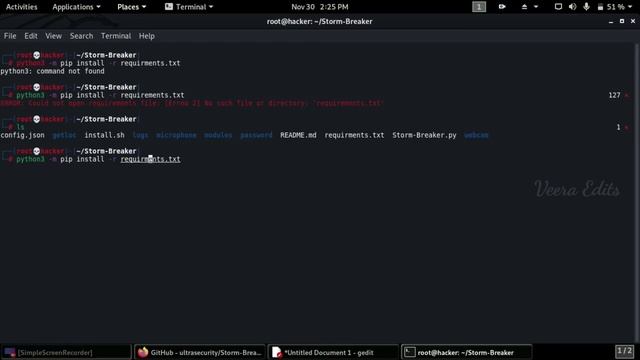Open the Activities overview
Viewport: 640px width, 360px height.
pyautogui.click(x=22, y=7)
